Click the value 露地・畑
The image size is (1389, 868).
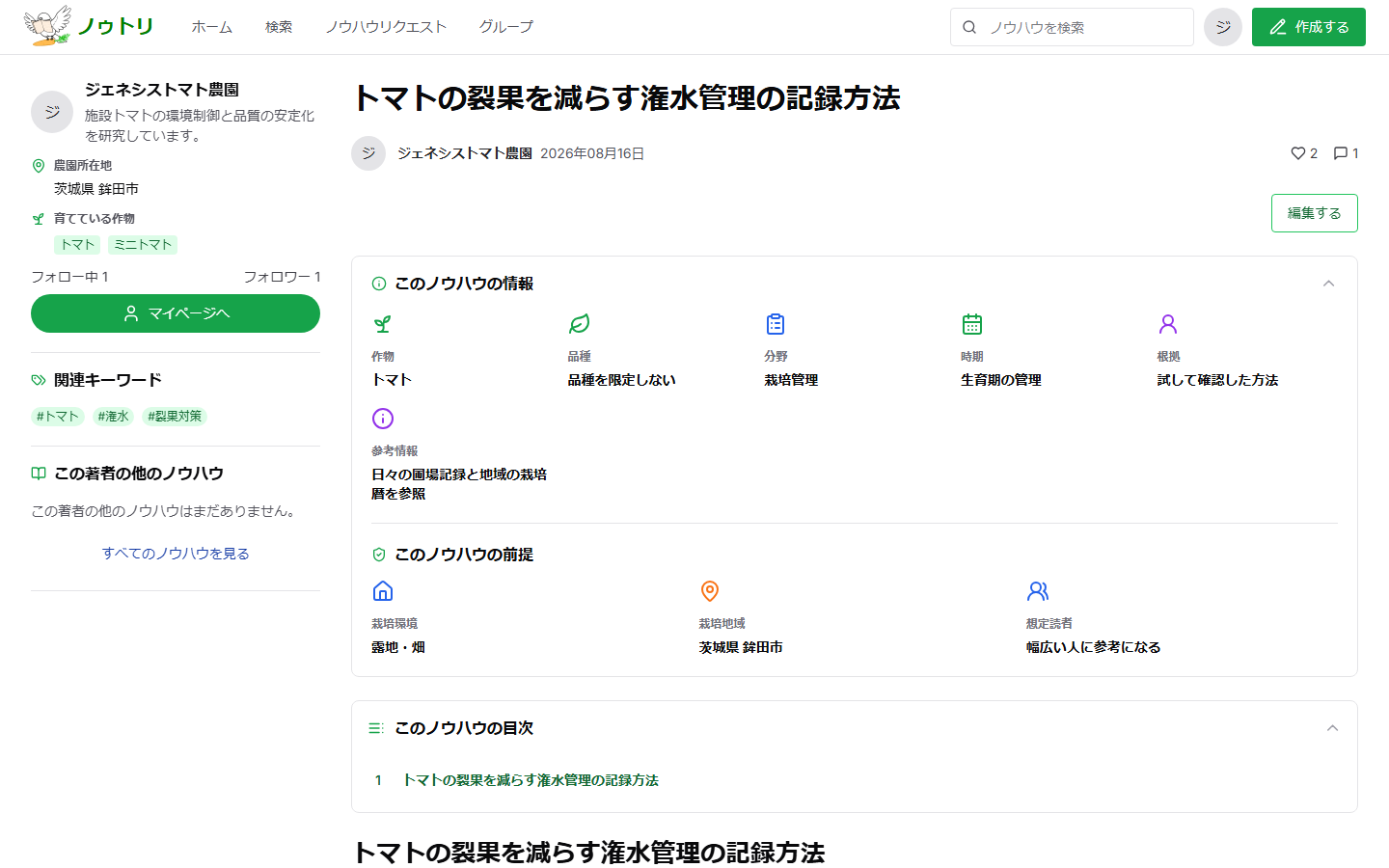pyautogui.click(x=398, y=647)
